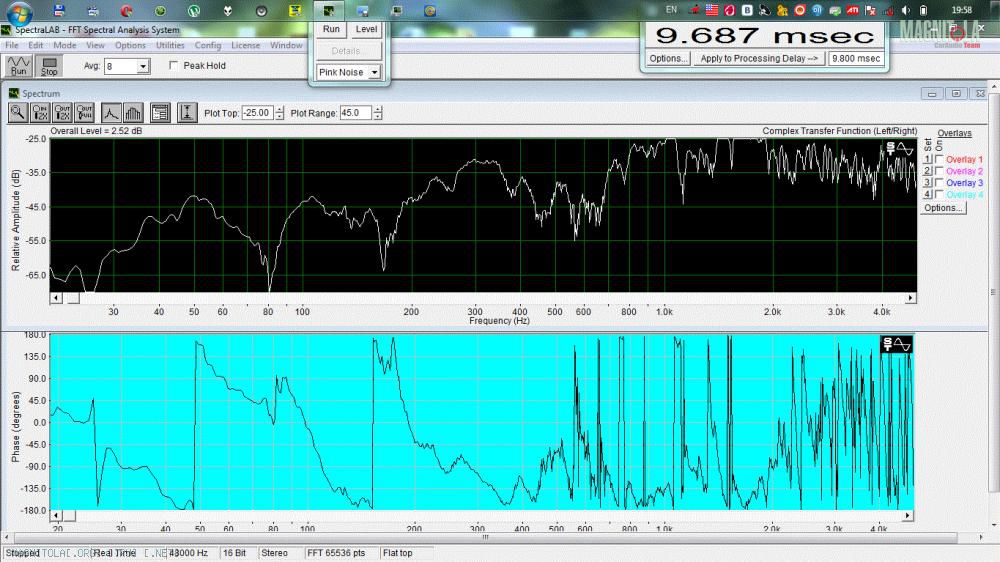
Task: Click left arrow of phase plot scrollbar
Action: [56, 515]
